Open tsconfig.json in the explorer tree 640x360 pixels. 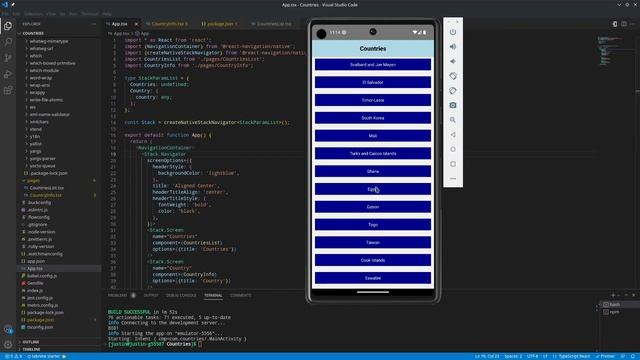coord(40,327)
